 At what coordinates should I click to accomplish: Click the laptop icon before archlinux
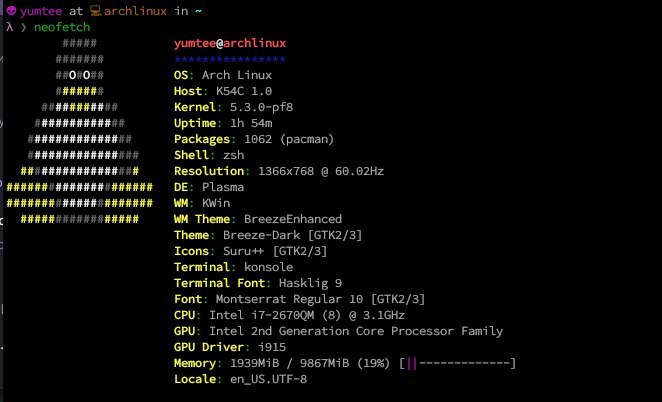point(96,11)
